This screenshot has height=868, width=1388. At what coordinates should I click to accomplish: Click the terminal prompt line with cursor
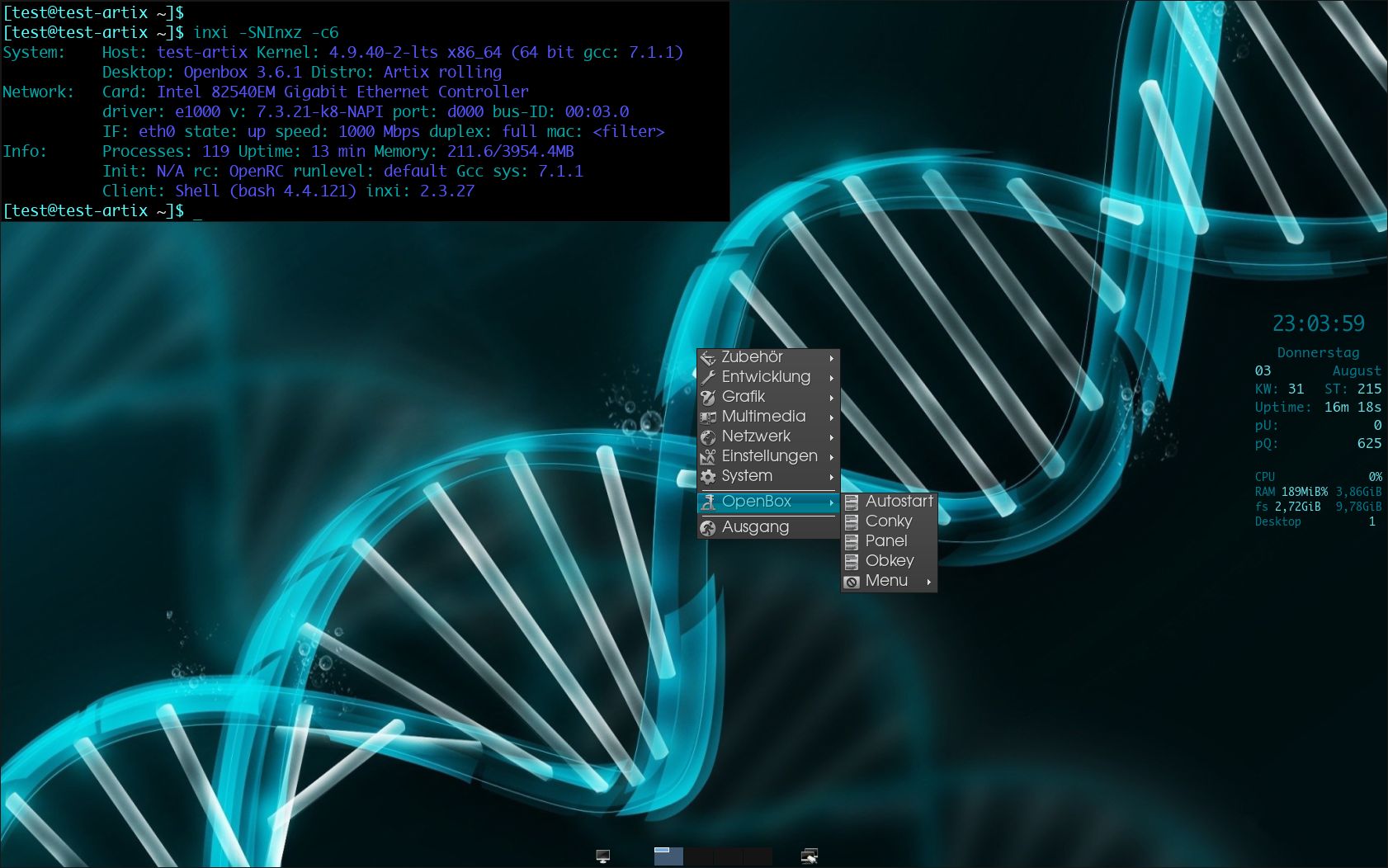[198, 211]
